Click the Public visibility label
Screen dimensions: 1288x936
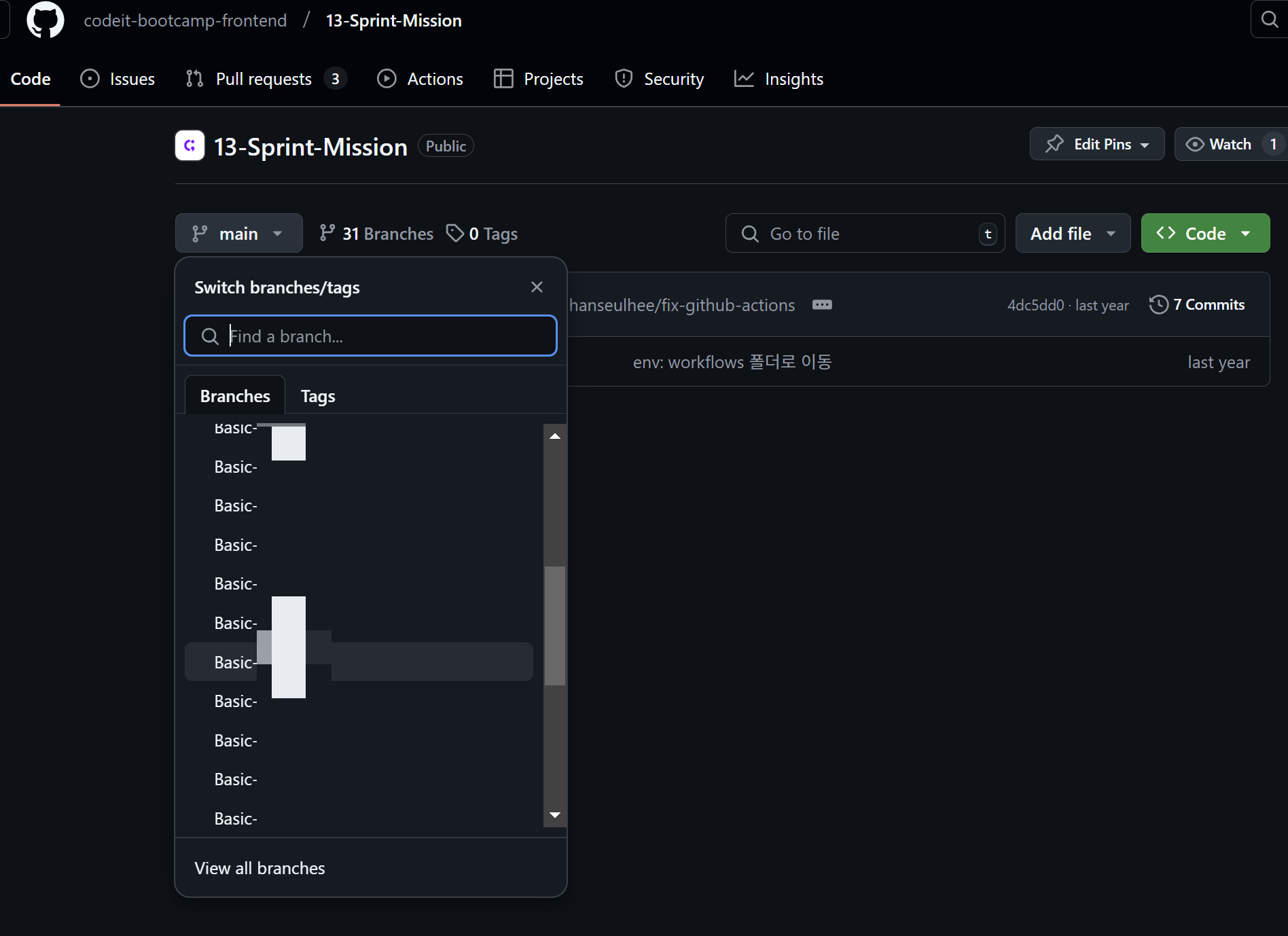446,145
